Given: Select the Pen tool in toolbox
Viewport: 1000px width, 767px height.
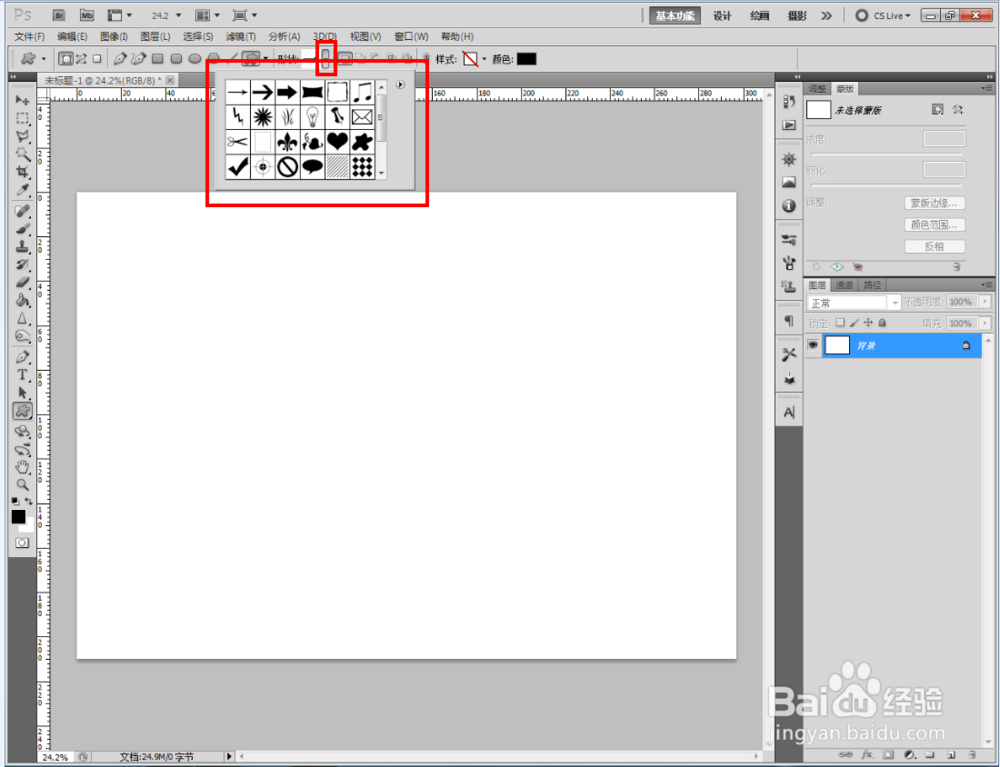Looking at the screenshot, I should [22, 357].
